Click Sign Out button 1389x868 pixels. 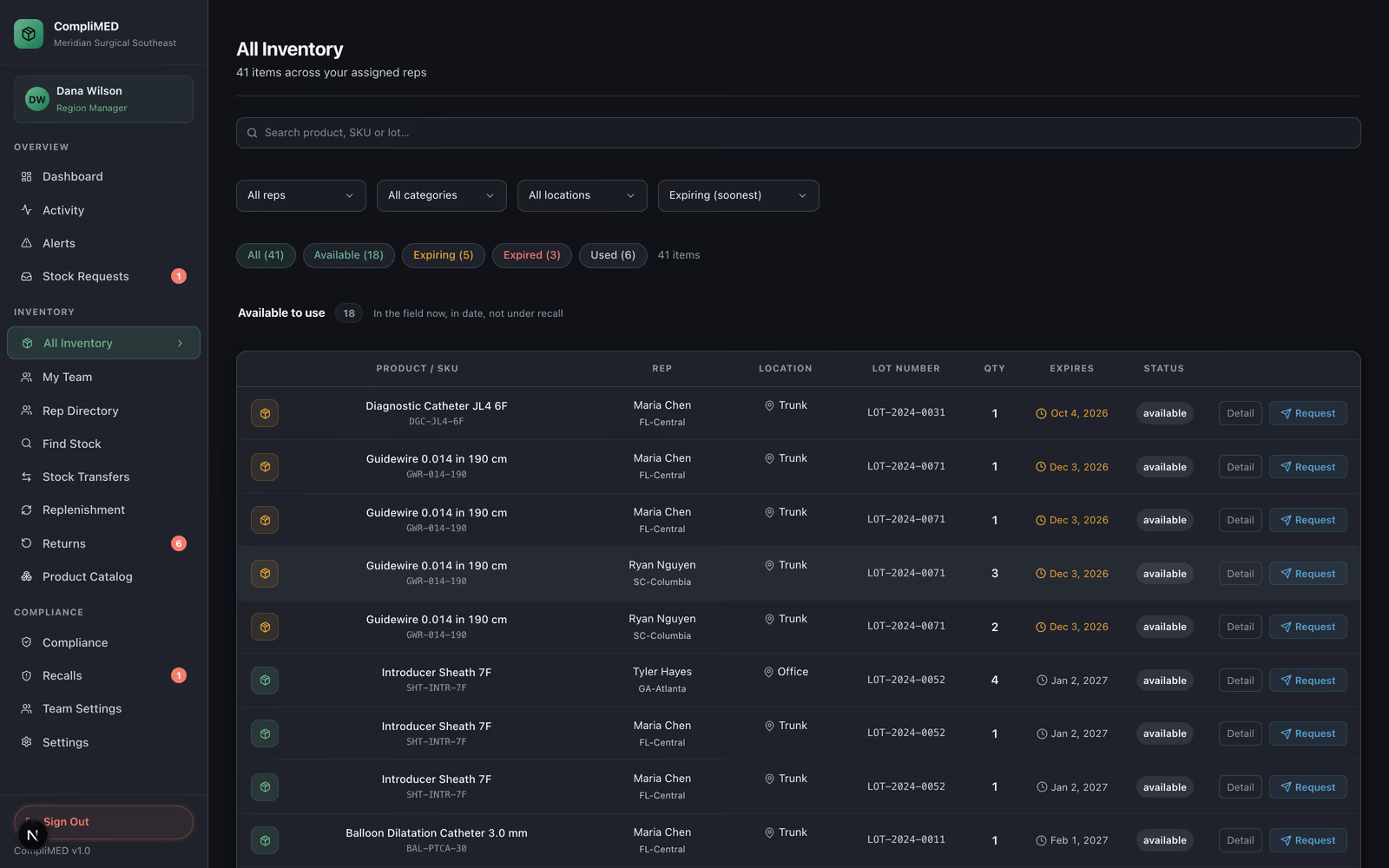(103, 822)
